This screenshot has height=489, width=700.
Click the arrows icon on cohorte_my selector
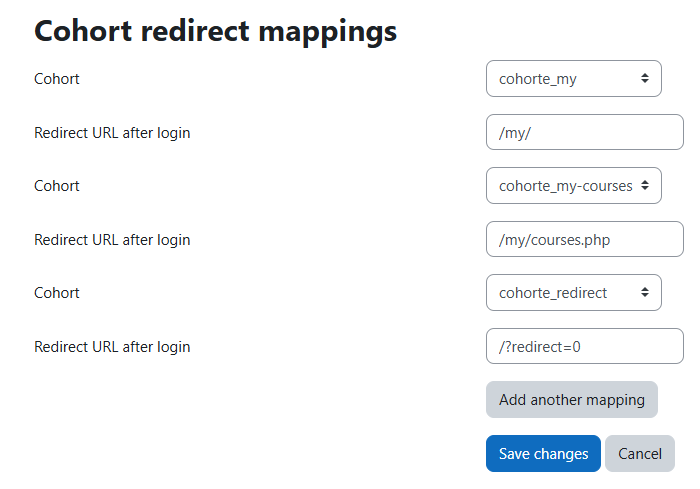coord(645,79)
